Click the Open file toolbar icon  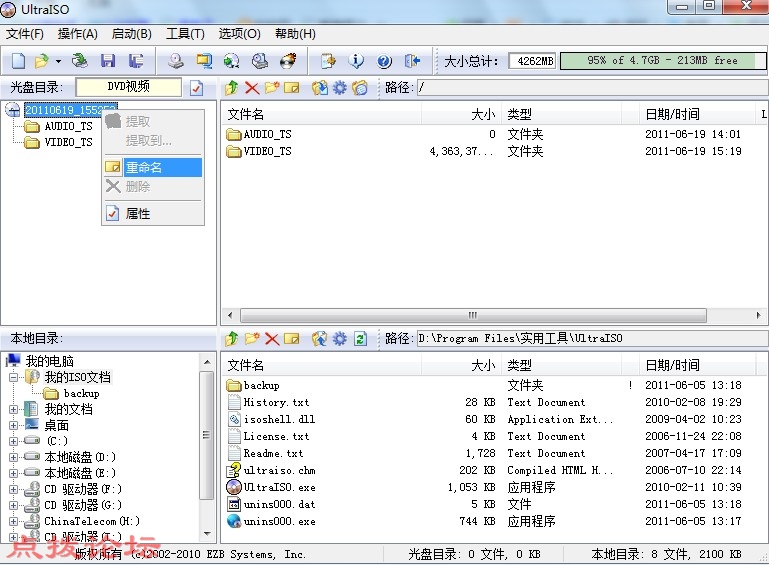[42, 61]
